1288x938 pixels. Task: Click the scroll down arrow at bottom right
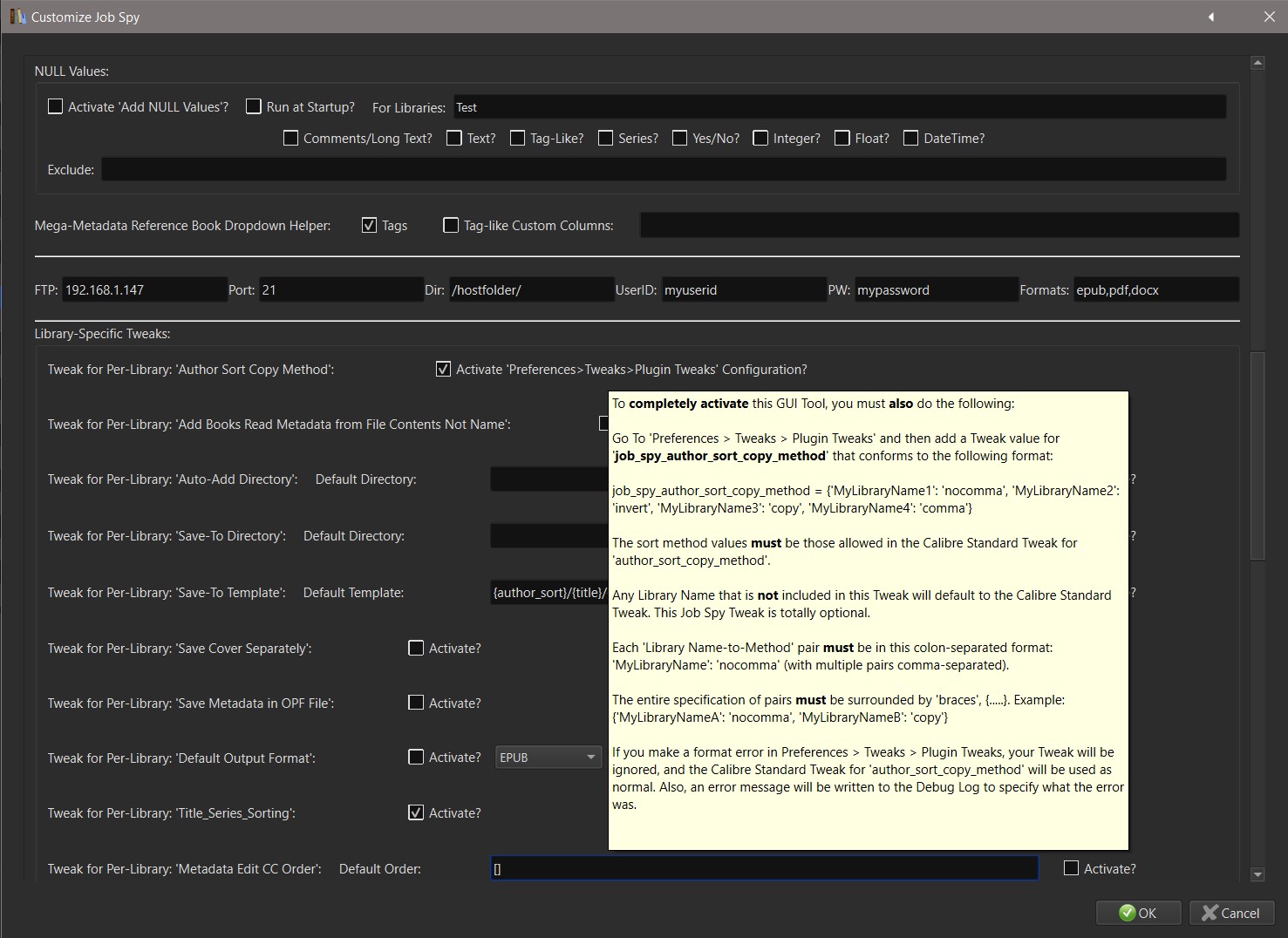tap(1257, 873)
